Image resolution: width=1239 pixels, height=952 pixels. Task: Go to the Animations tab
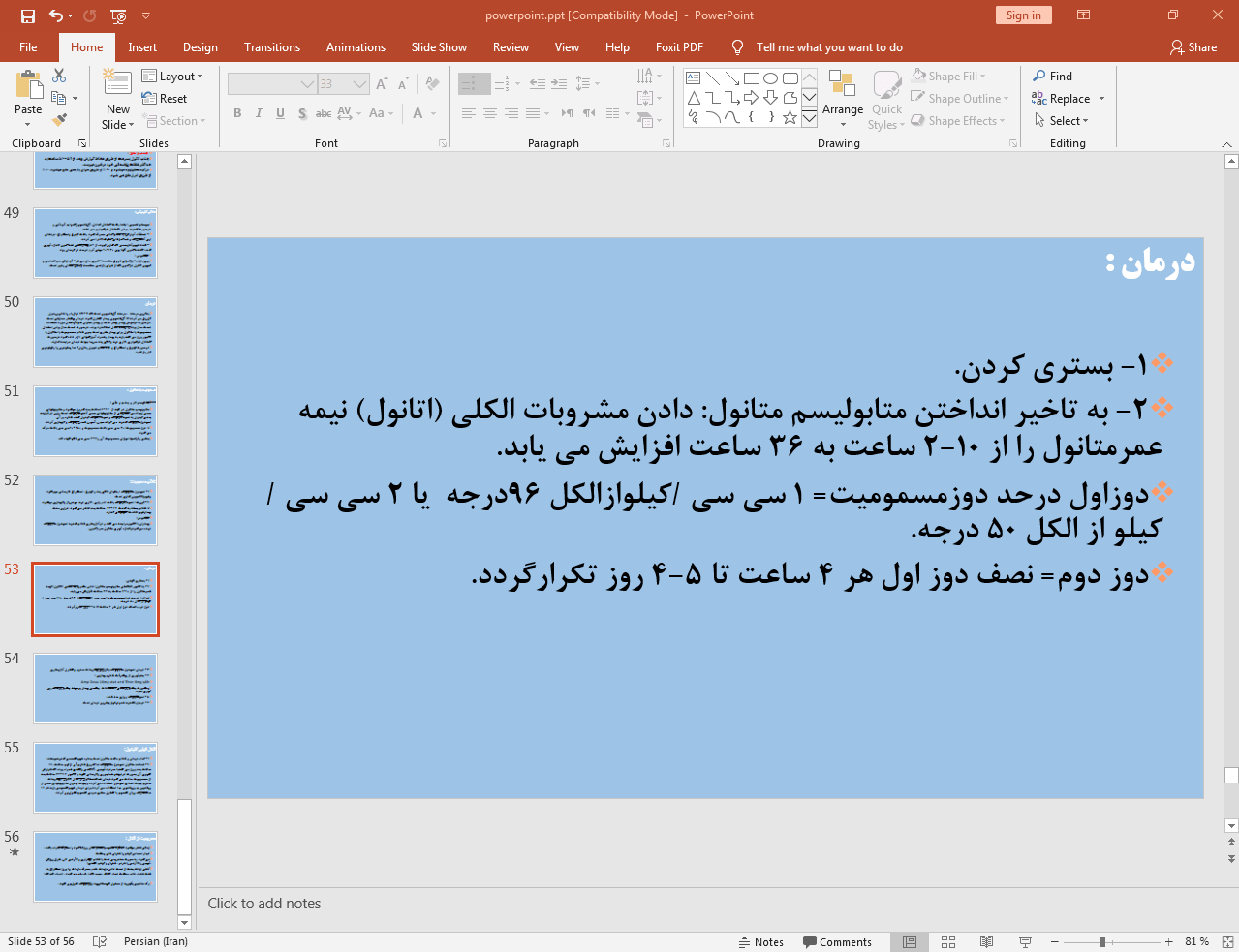(x=356, y=47)
